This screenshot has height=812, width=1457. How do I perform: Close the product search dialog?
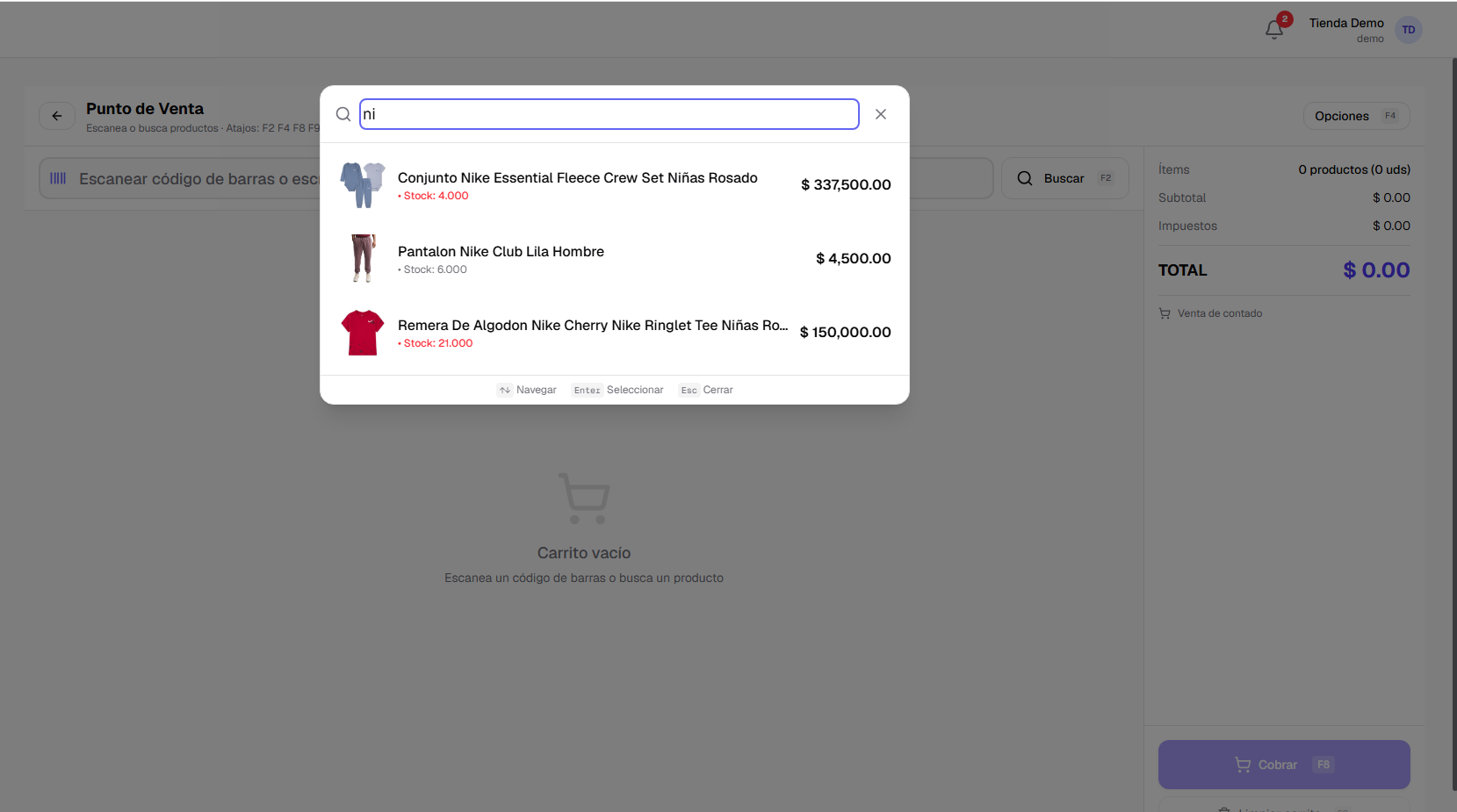tap(881, 114)
